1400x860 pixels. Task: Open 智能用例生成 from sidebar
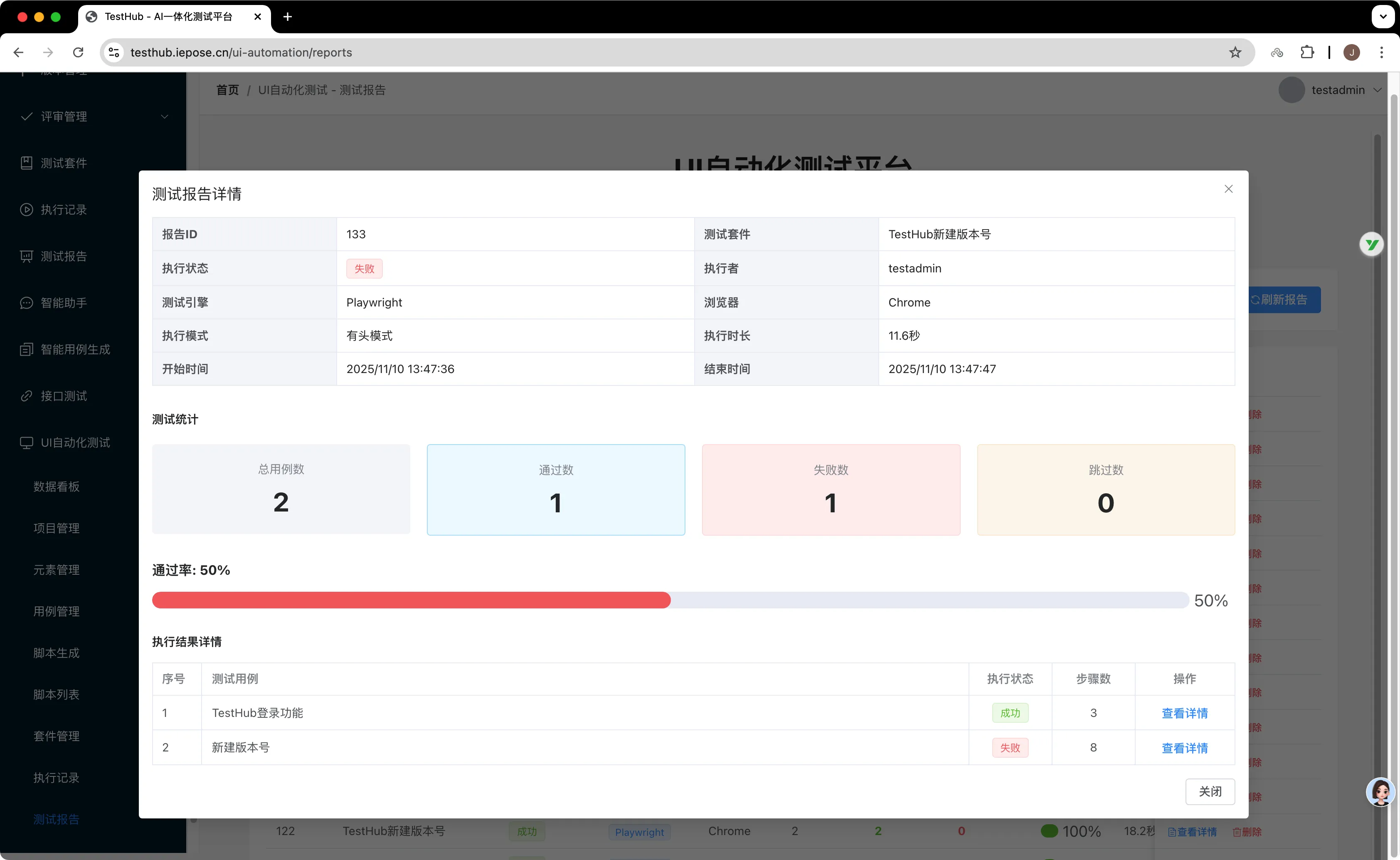74,349
